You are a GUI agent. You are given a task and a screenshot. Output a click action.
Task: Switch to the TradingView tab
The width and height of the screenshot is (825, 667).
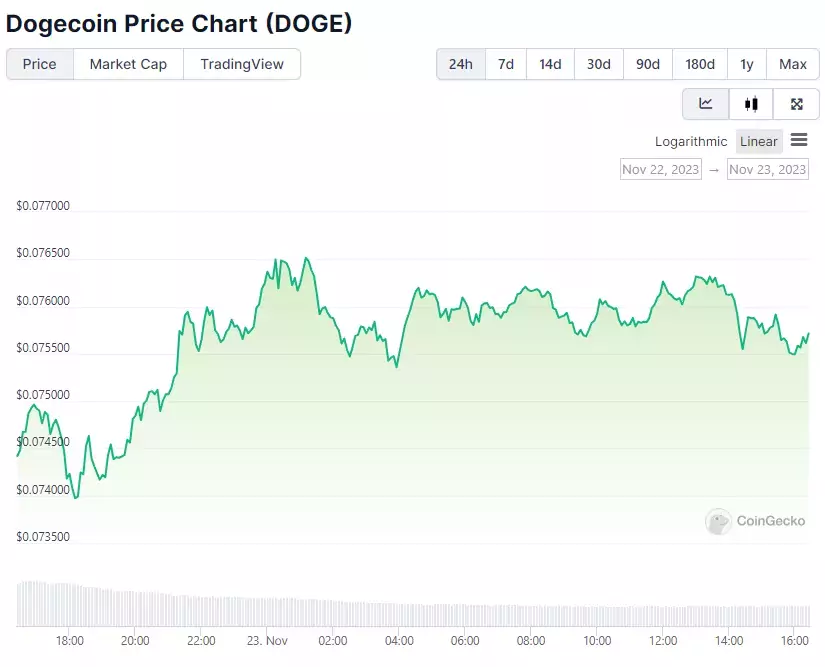tap(242, 64)
